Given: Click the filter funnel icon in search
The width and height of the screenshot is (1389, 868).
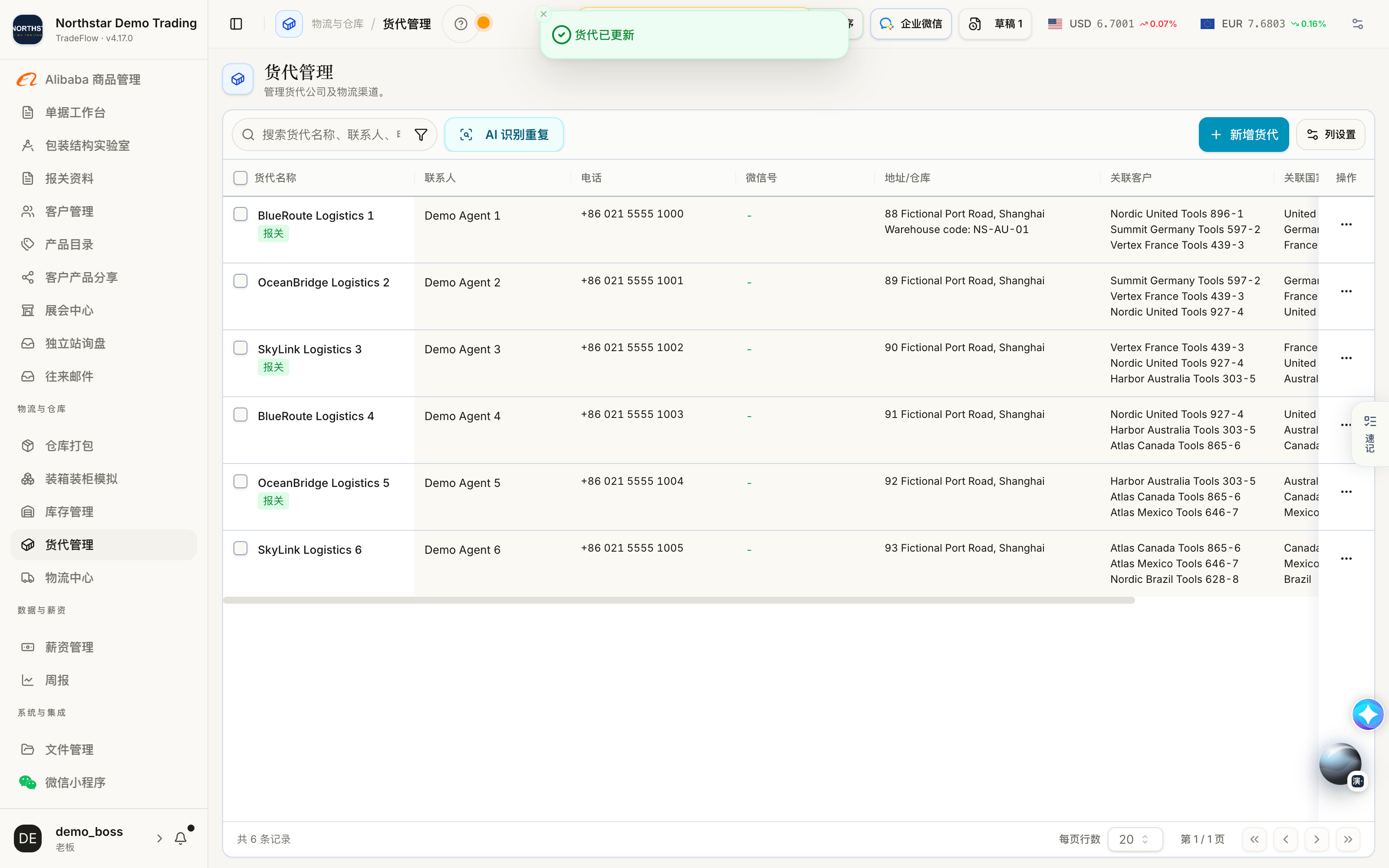Looking at the screenshot, I should pos(421,135).
